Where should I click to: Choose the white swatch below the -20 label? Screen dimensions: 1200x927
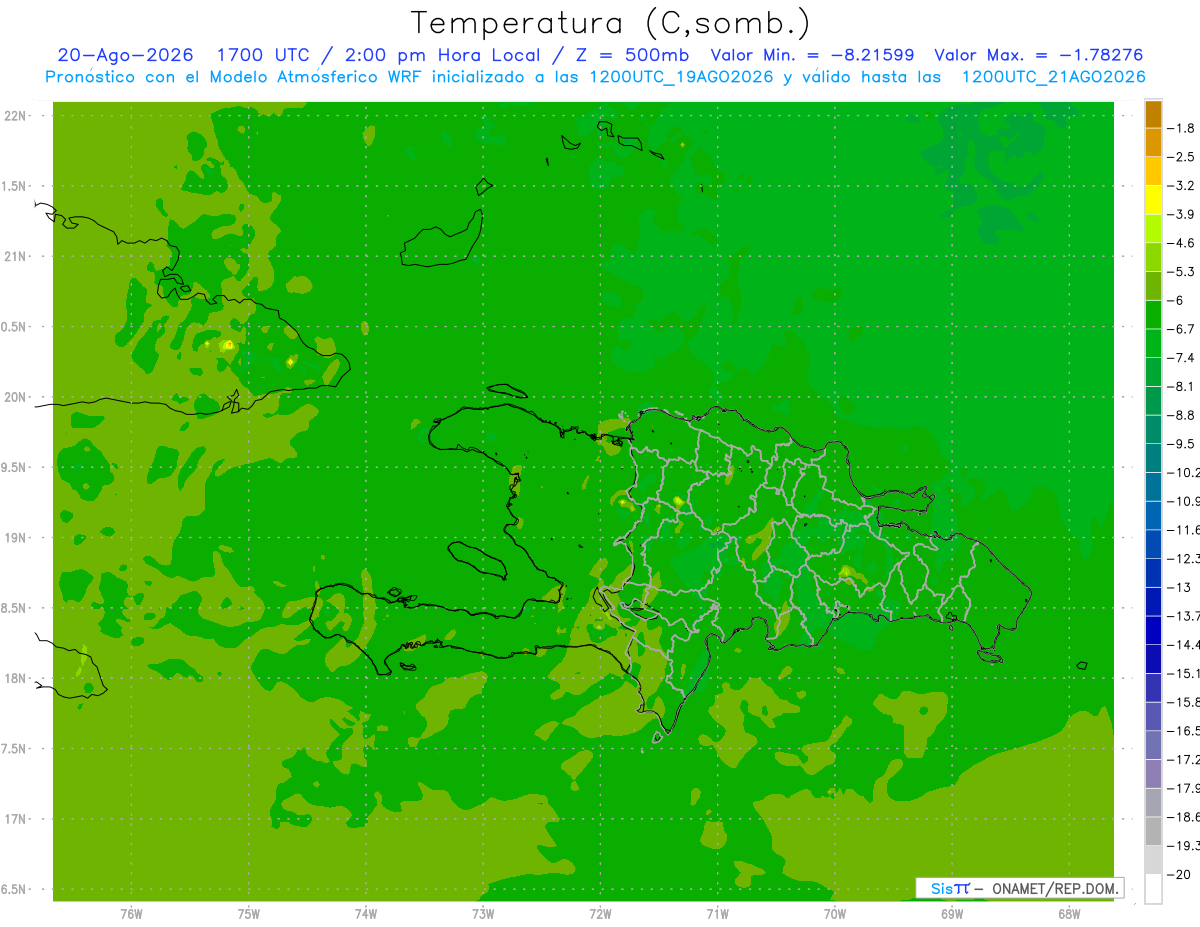click(x=1153, y=889)
